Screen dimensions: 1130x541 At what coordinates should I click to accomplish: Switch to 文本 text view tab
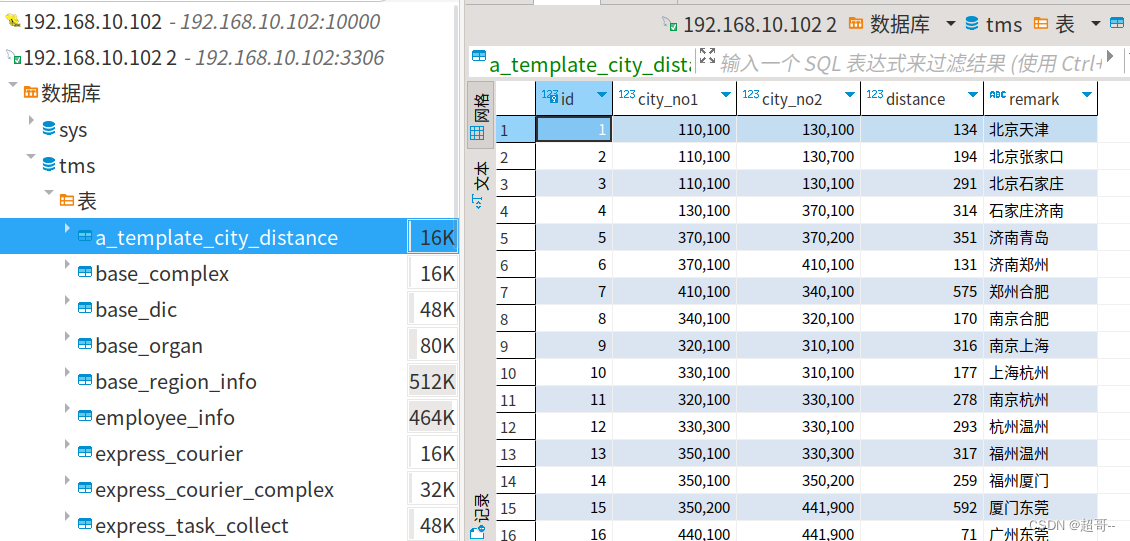[x=479, y=185]
